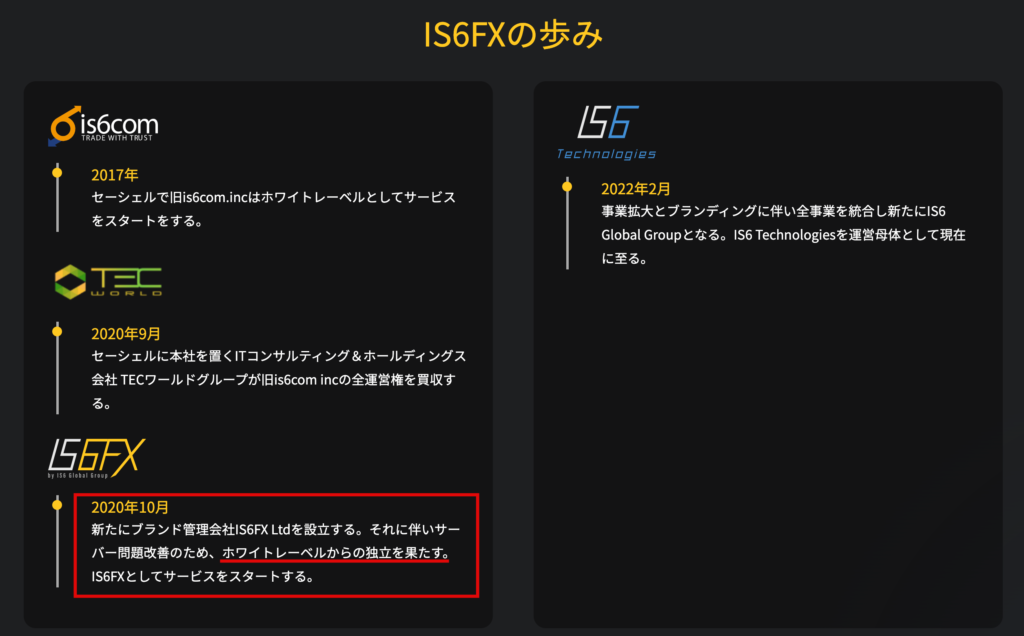Select the timeline dot beside 2022年2月
The image size is (1024, 636).
coord(567,187)
